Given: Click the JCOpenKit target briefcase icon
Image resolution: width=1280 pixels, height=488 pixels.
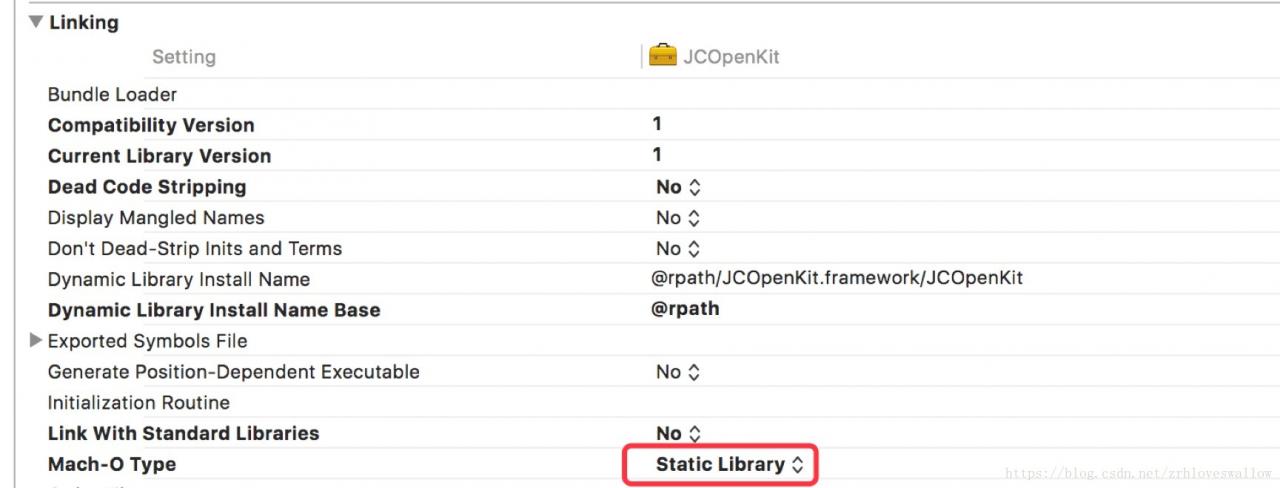Looking at the screenshot, I should pos(663,56).
